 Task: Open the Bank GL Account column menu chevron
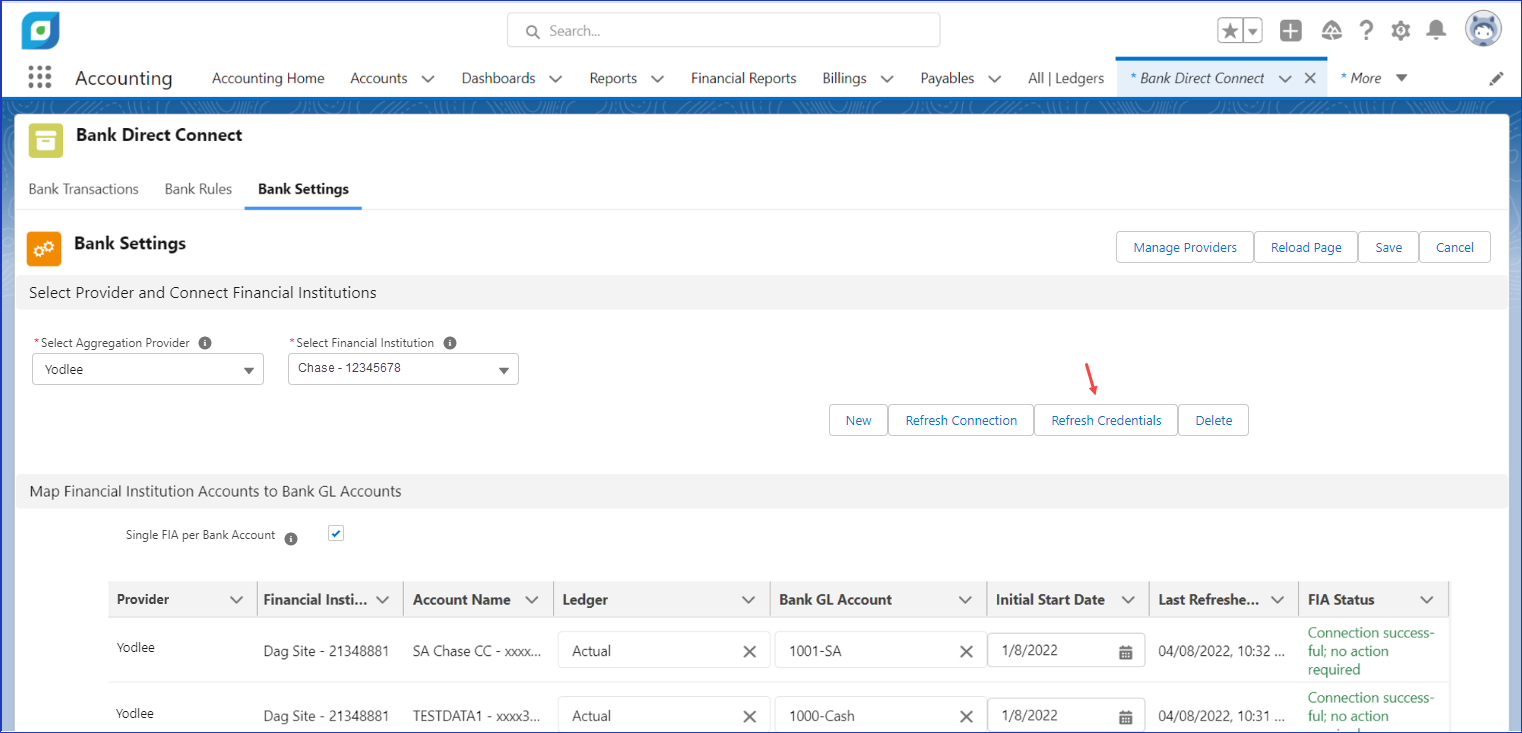[x=965, y=600]
